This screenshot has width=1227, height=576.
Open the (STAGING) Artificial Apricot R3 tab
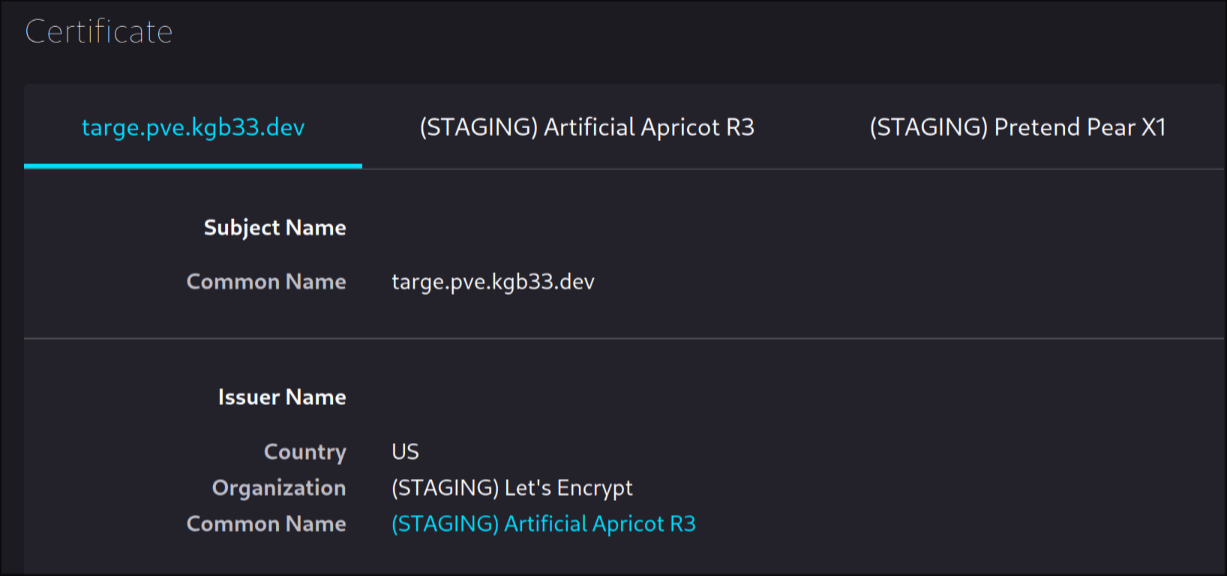point(589,127)
